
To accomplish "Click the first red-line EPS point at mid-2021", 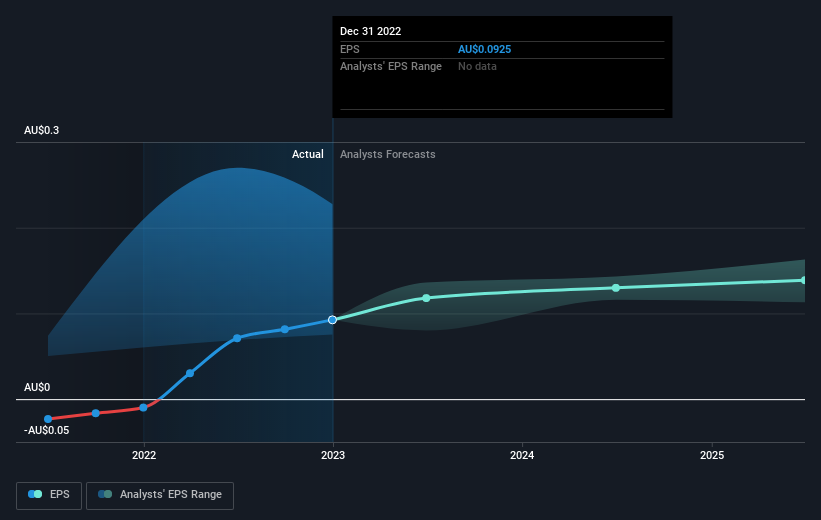I will [48, 419].
